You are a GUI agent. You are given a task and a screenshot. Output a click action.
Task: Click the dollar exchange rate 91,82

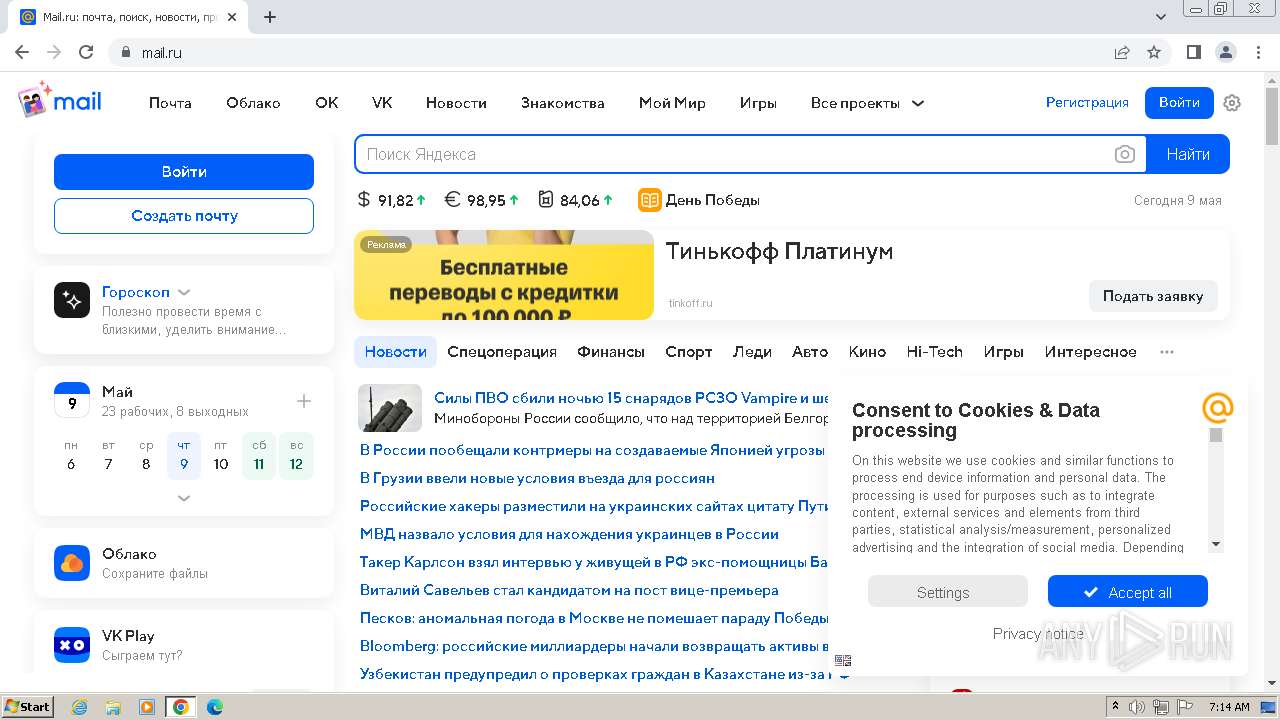tap(392, 200)
